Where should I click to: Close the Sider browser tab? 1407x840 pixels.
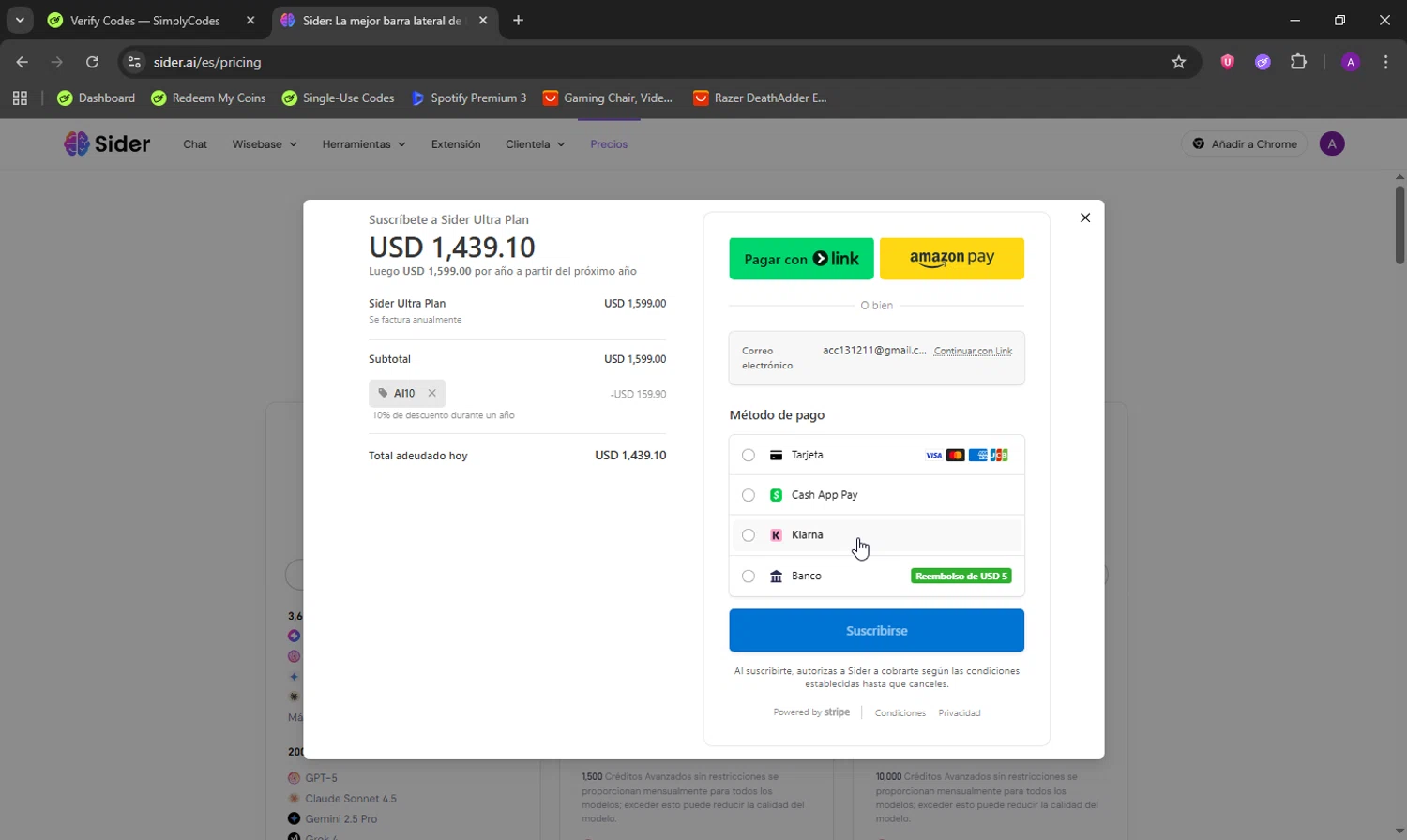click(483, 21)
